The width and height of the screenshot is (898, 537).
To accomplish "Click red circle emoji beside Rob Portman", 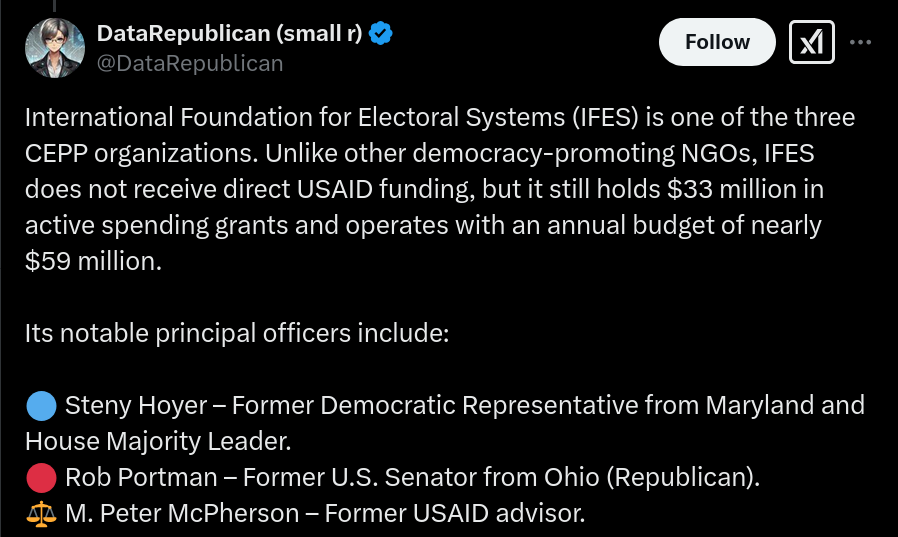I will 41,478.
